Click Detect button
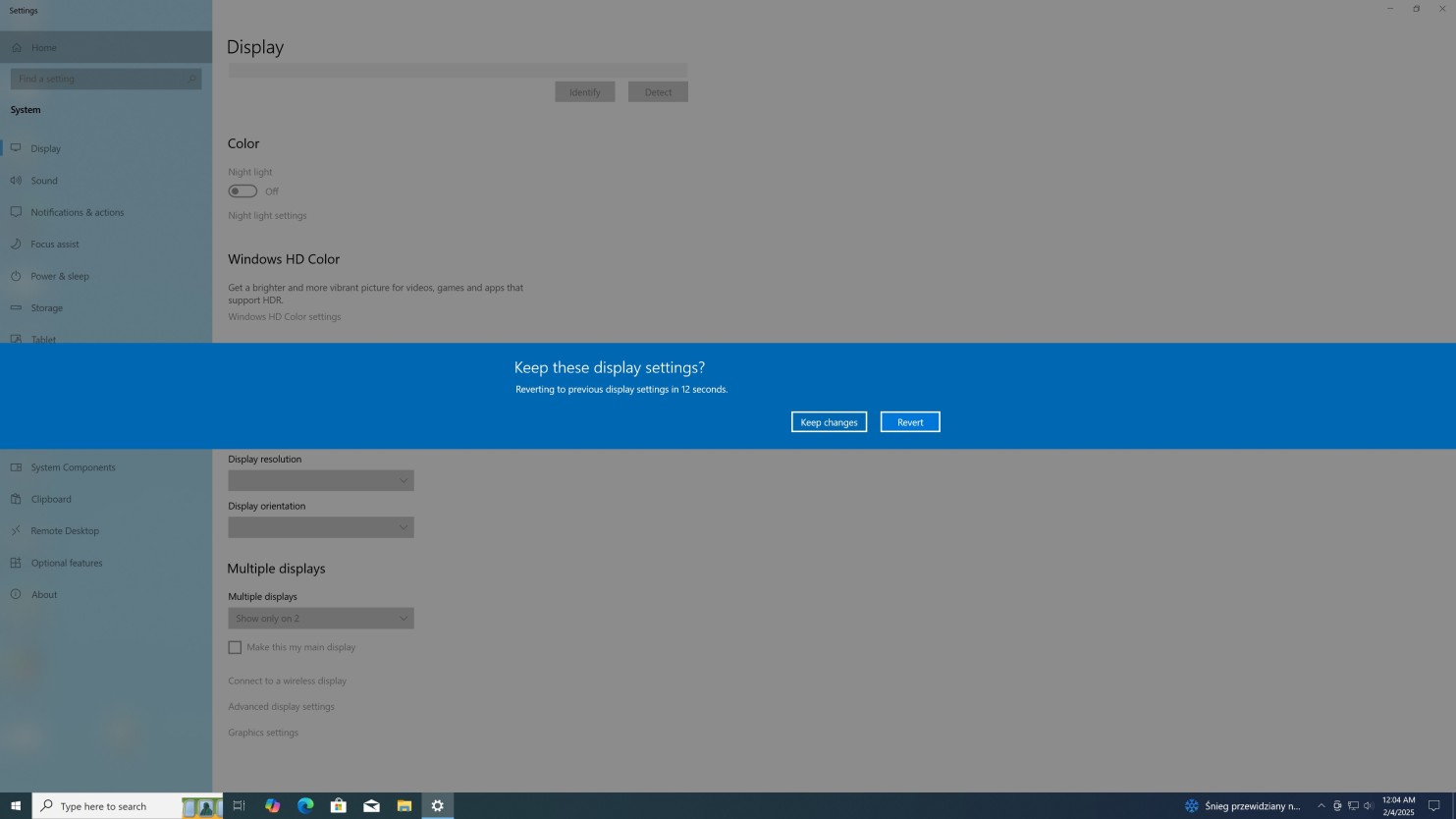Screen dimensions: 1456x819 click(x=658, y=92)
